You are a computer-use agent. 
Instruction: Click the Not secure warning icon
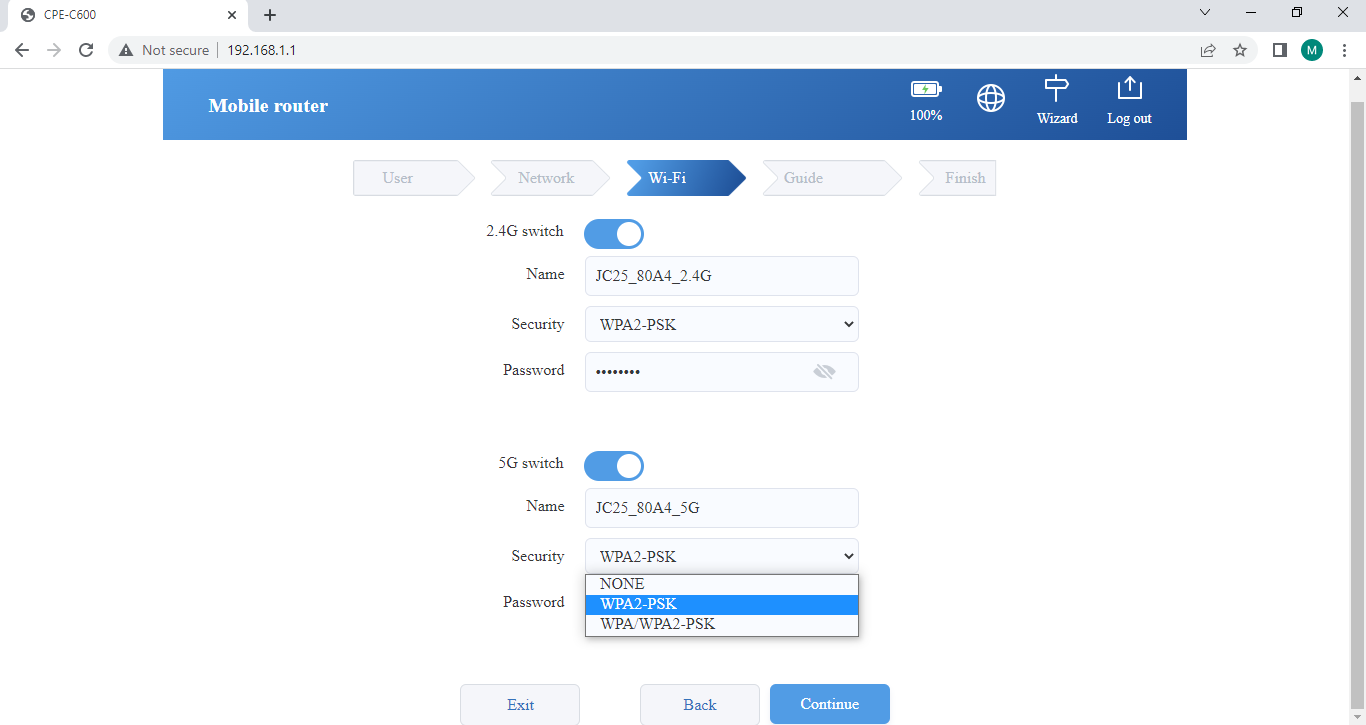pyautogui.click(x=126, y=50)
